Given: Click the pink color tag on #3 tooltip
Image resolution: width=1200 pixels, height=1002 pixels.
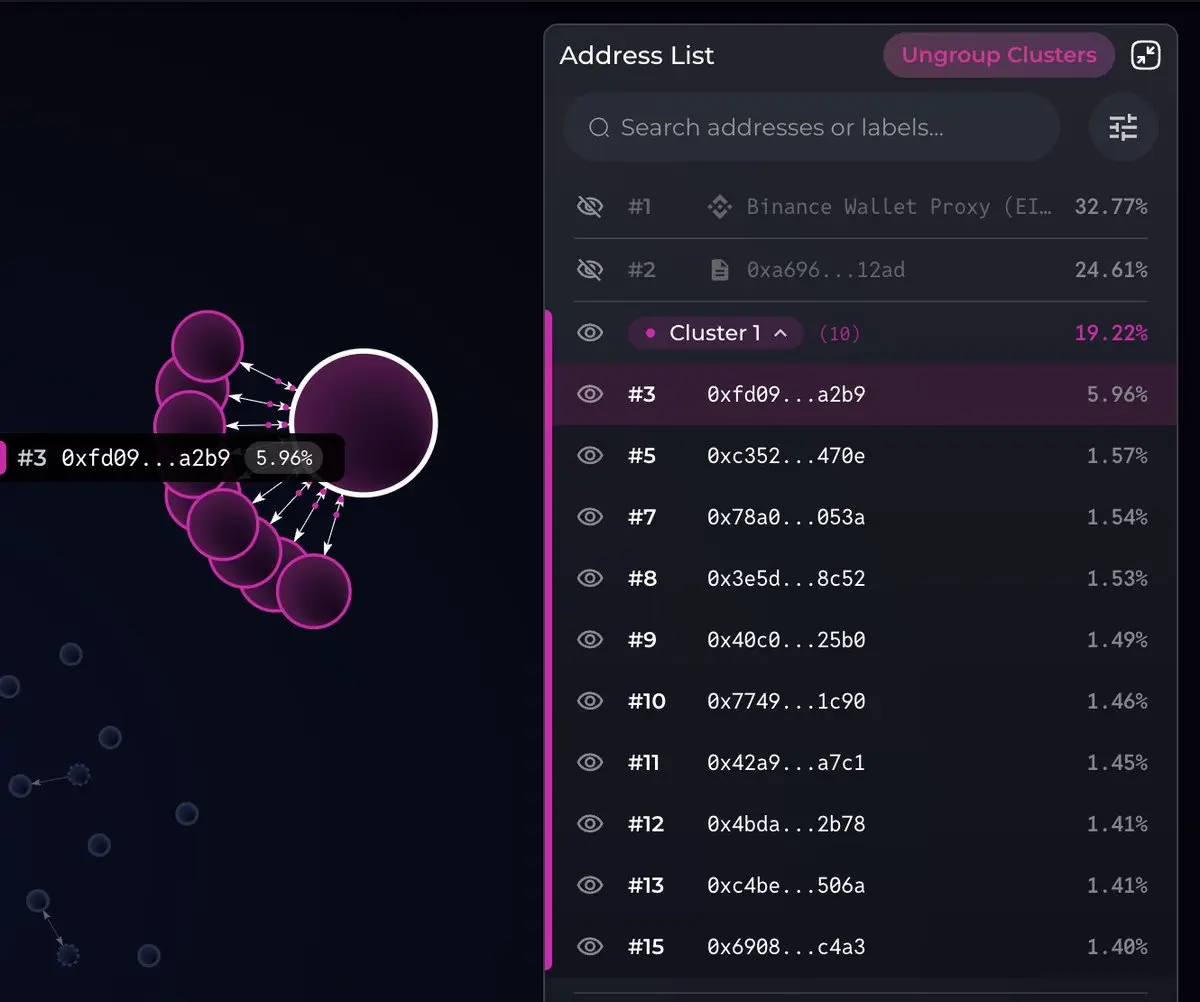Looking at the screenshot, I should point(2,458).
